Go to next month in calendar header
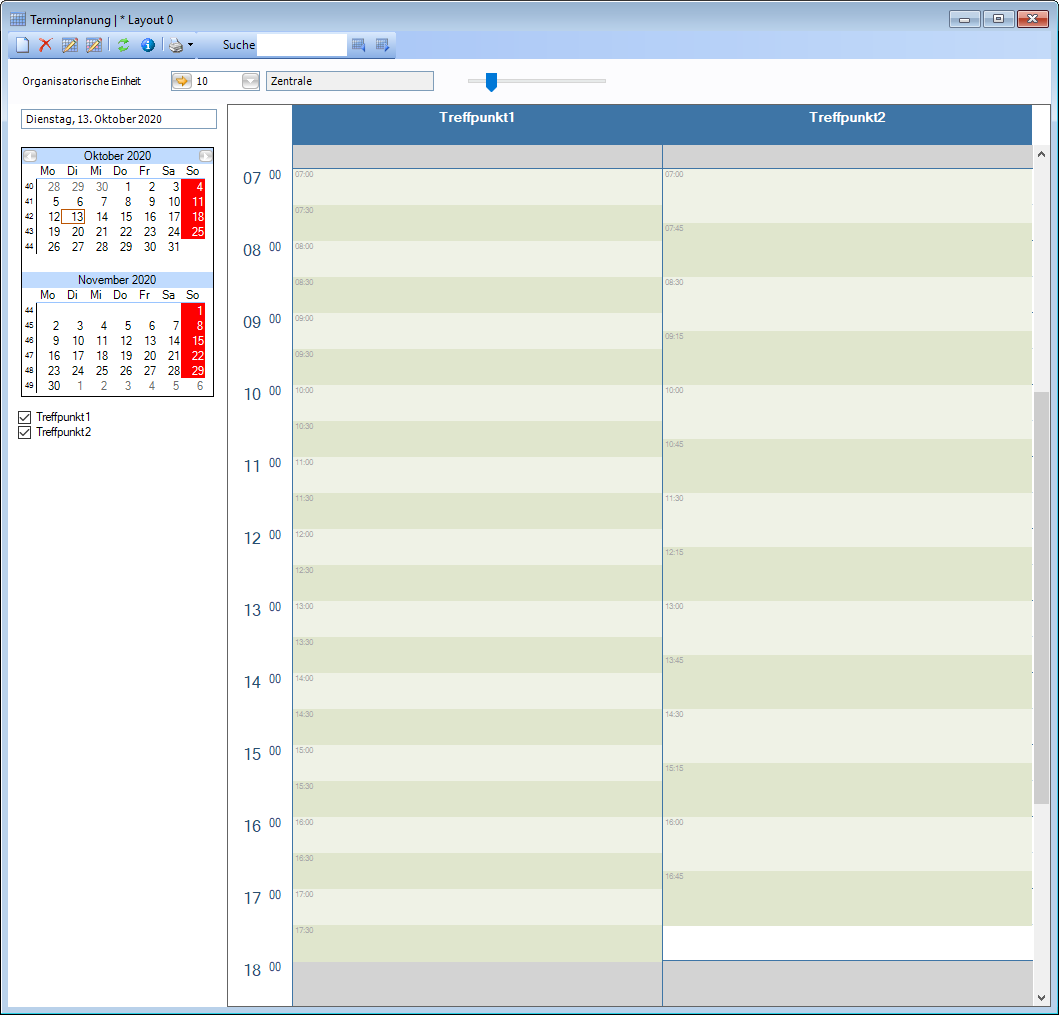The width and height of the screenshot is (1059, 1015). click(205, 156)
